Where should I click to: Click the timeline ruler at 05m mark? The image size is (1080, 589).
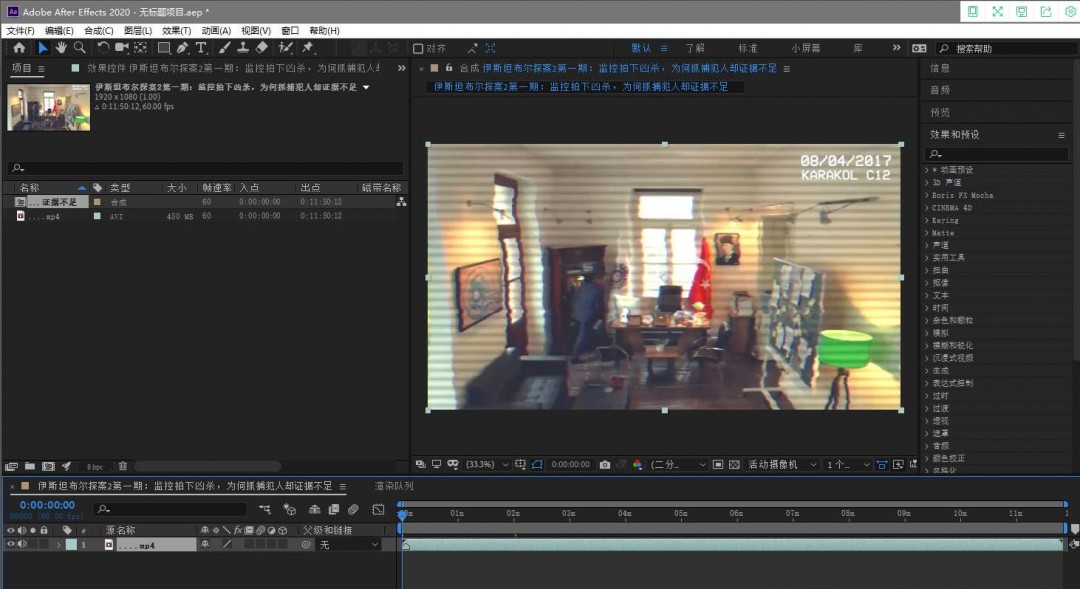point(681,513)
